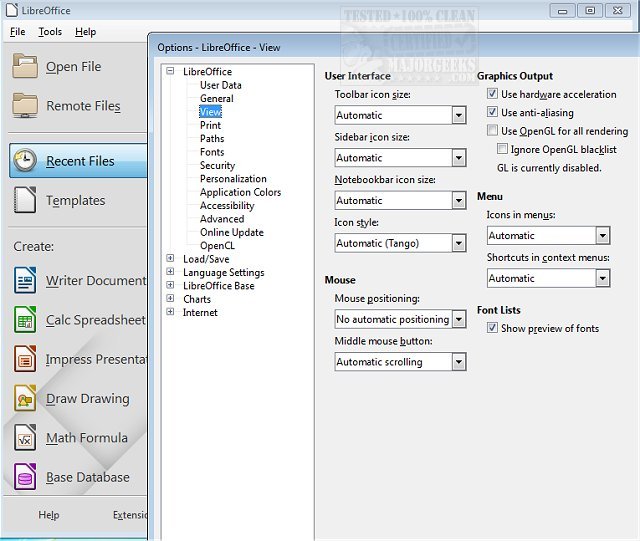Open the Icons in menus dropdown
Screen dimensions: 640x541
(x=549, y=236)
